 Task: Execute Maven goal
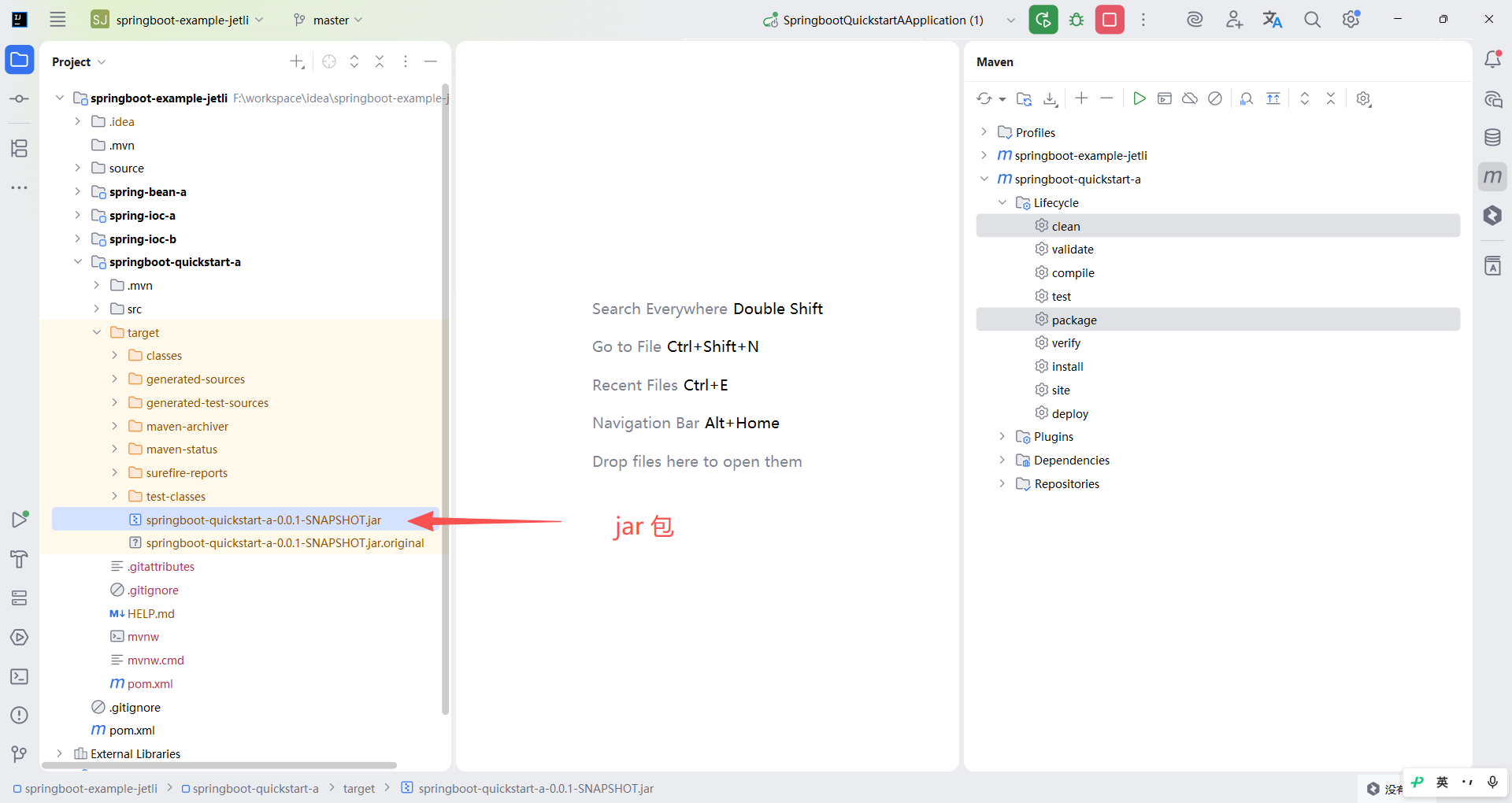coord(1165,98)
